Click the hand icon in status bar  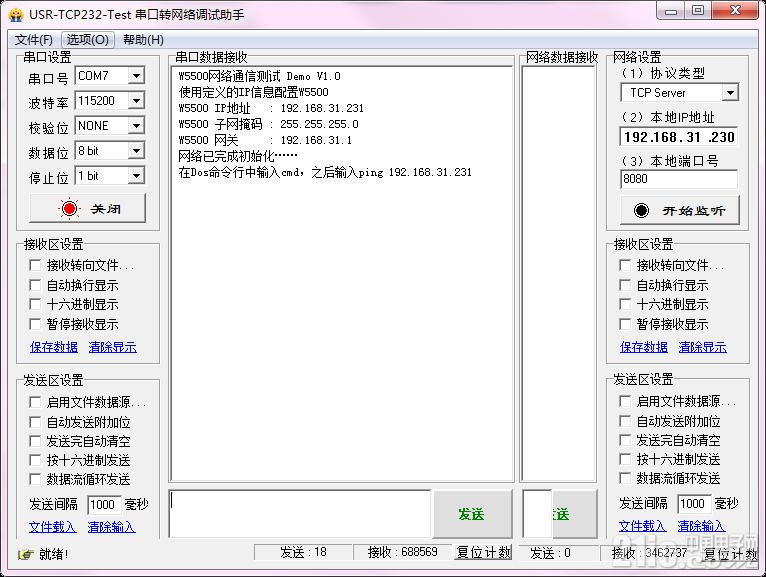tap(25, 555)
